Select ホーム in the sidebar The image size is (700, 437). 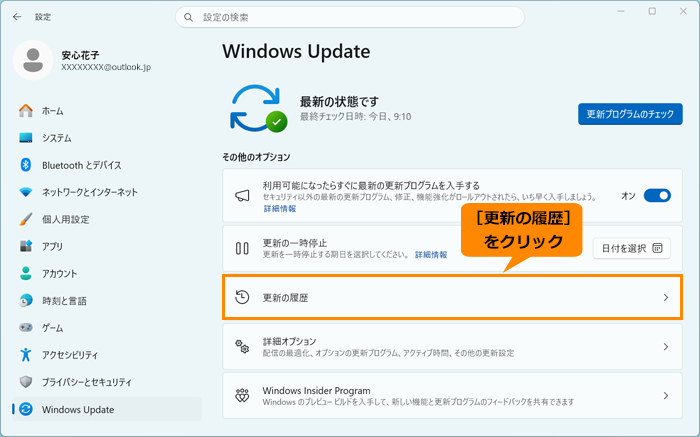coord(53,111)
